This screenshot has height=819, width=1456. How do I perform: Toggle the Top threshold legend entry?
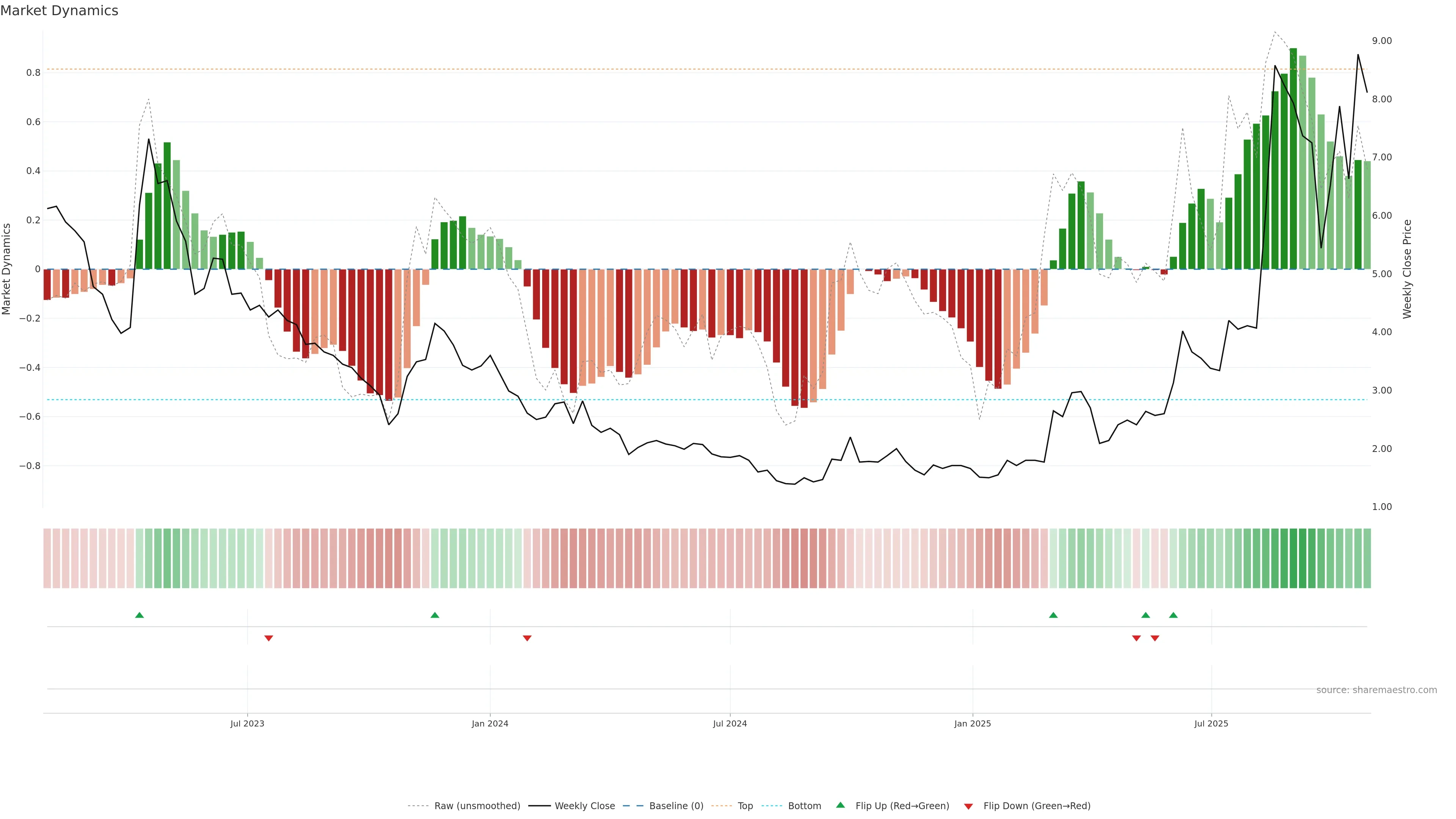click(x=745, y=806)
